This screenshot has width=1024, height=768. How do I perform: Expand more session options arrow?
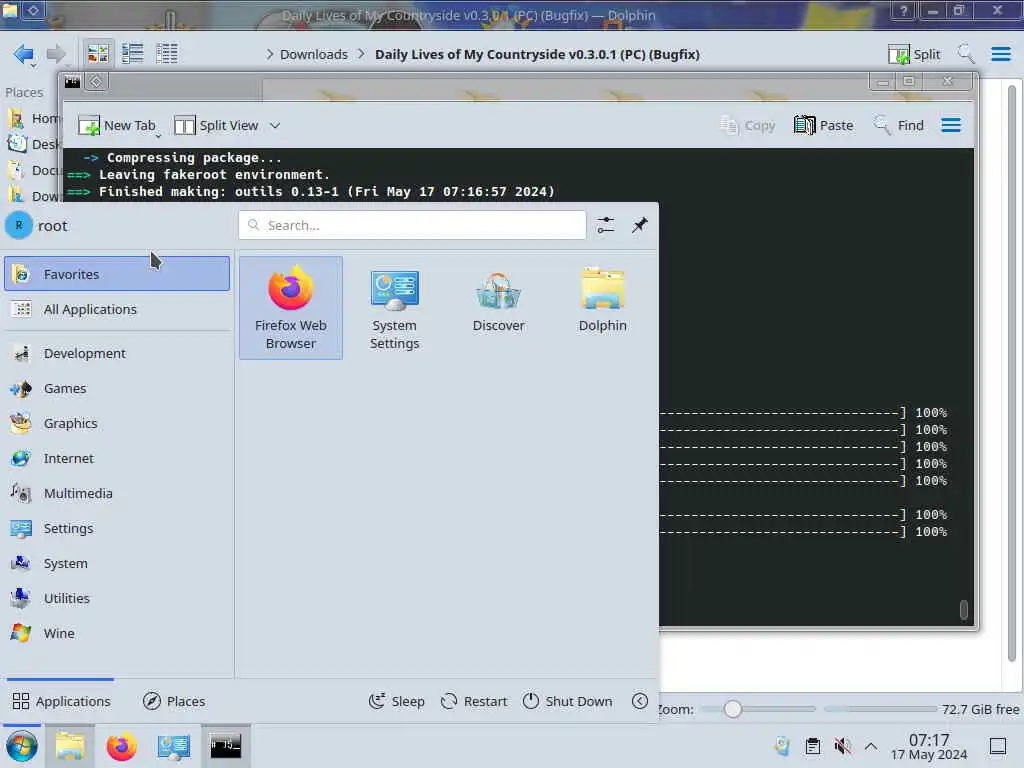(x=640, y=701)
